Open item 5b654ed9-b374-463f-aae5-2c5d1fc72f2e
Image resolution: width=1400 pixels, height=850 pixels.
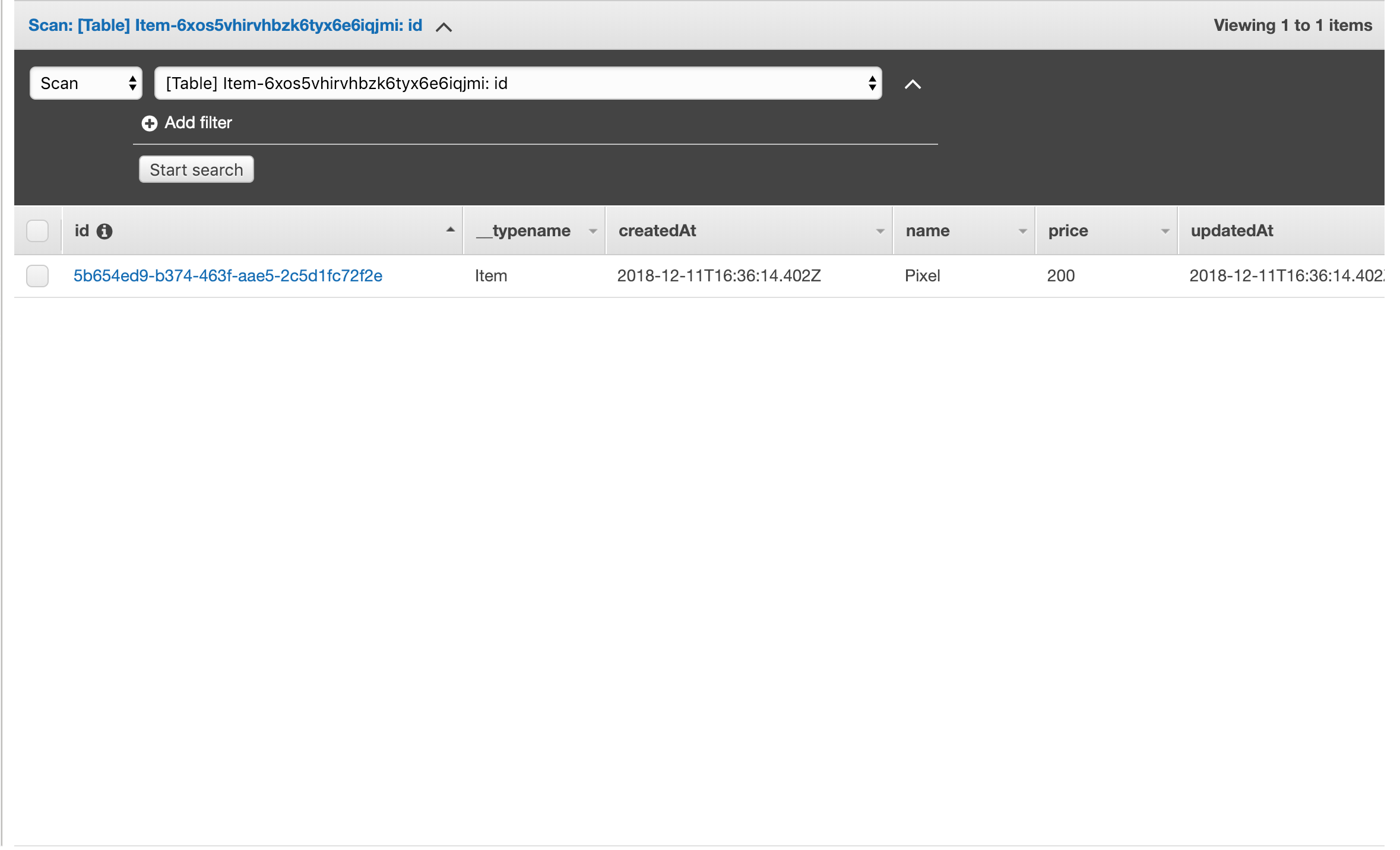tap(227, 275)
